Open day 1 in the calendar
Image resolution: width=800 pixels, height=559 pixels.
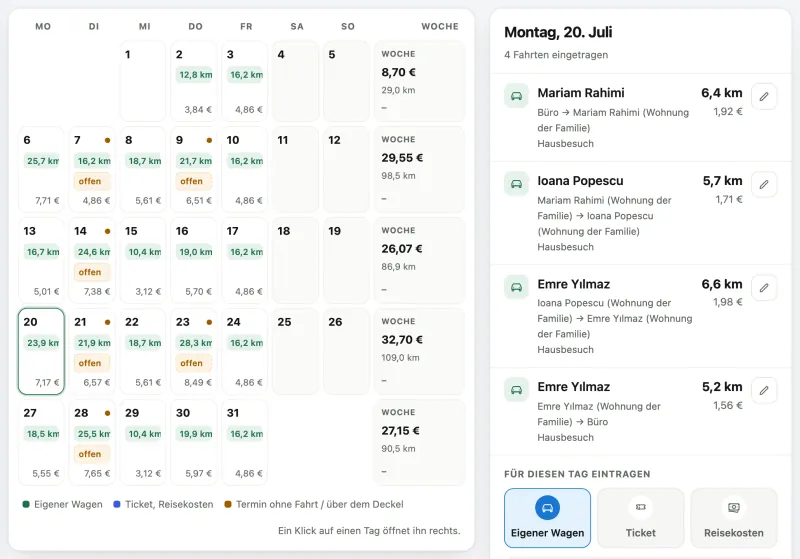tap(143, 81)
